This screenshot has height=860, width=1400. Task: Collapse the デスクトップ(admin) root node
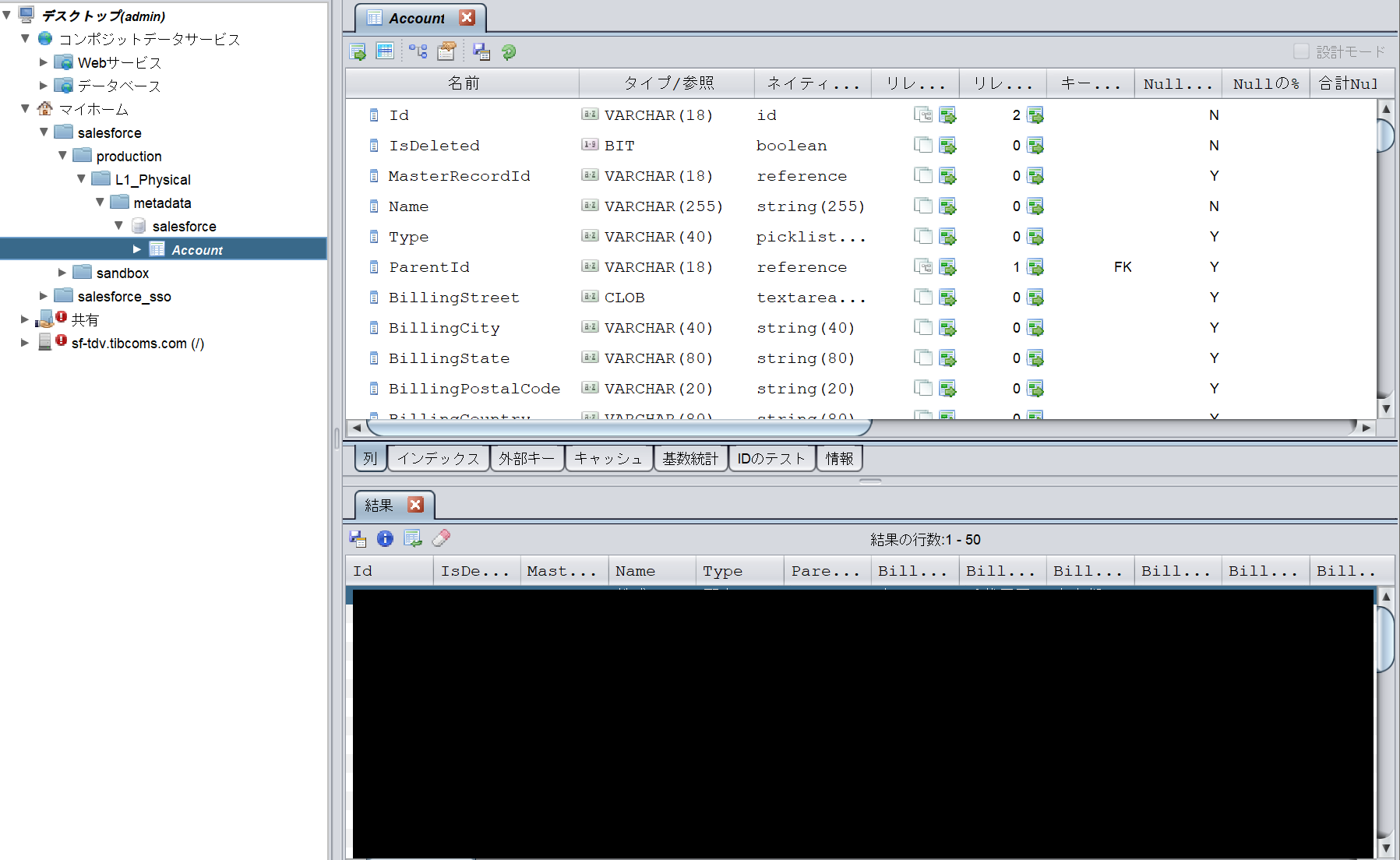(7, 15)
